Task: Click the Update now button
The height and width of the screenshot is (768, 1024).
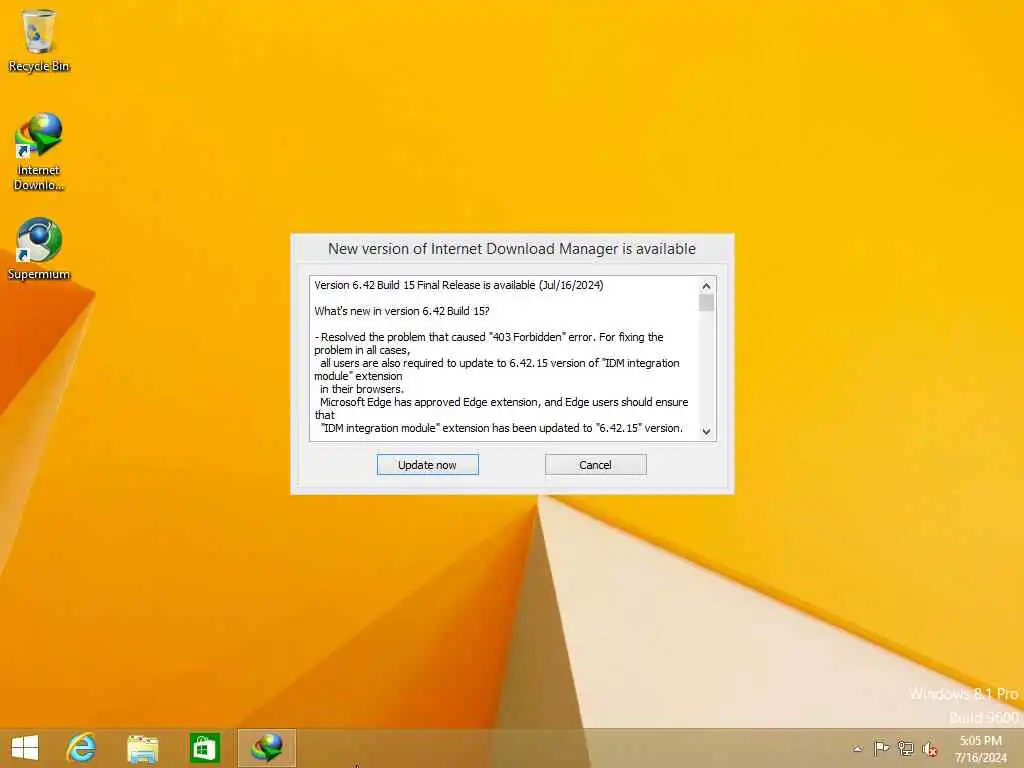Action: (428, 465)
